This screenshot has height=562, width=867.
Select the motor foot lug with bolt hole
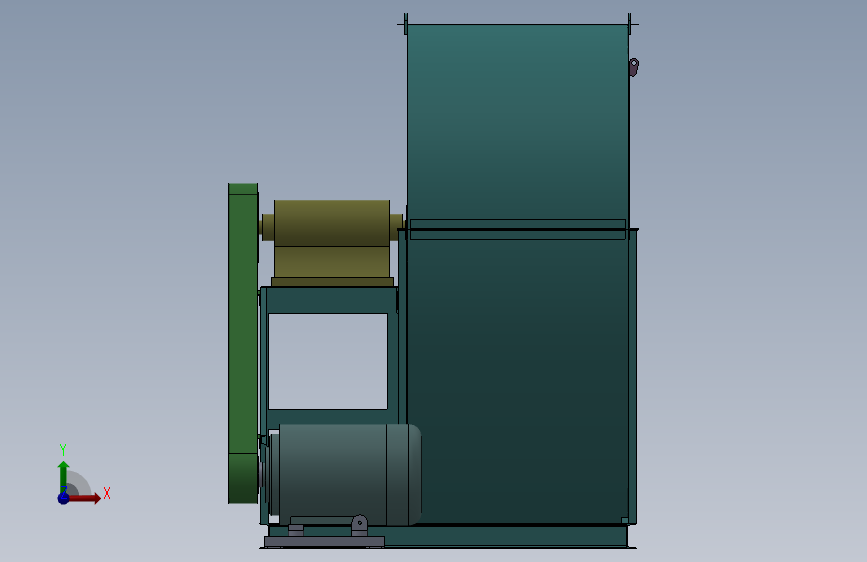(359, 524)
